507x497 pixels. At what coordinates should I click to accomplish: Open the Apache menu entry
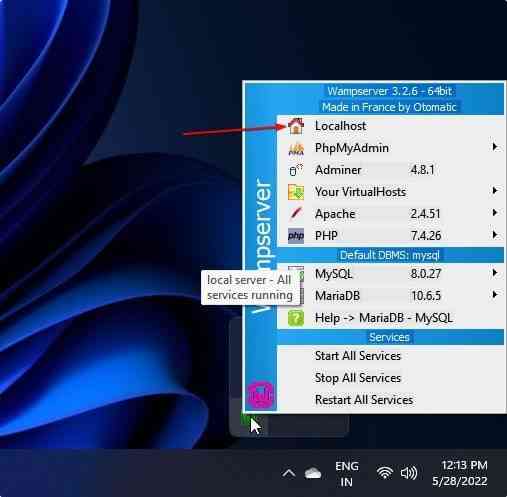click(x=390, y=214)
